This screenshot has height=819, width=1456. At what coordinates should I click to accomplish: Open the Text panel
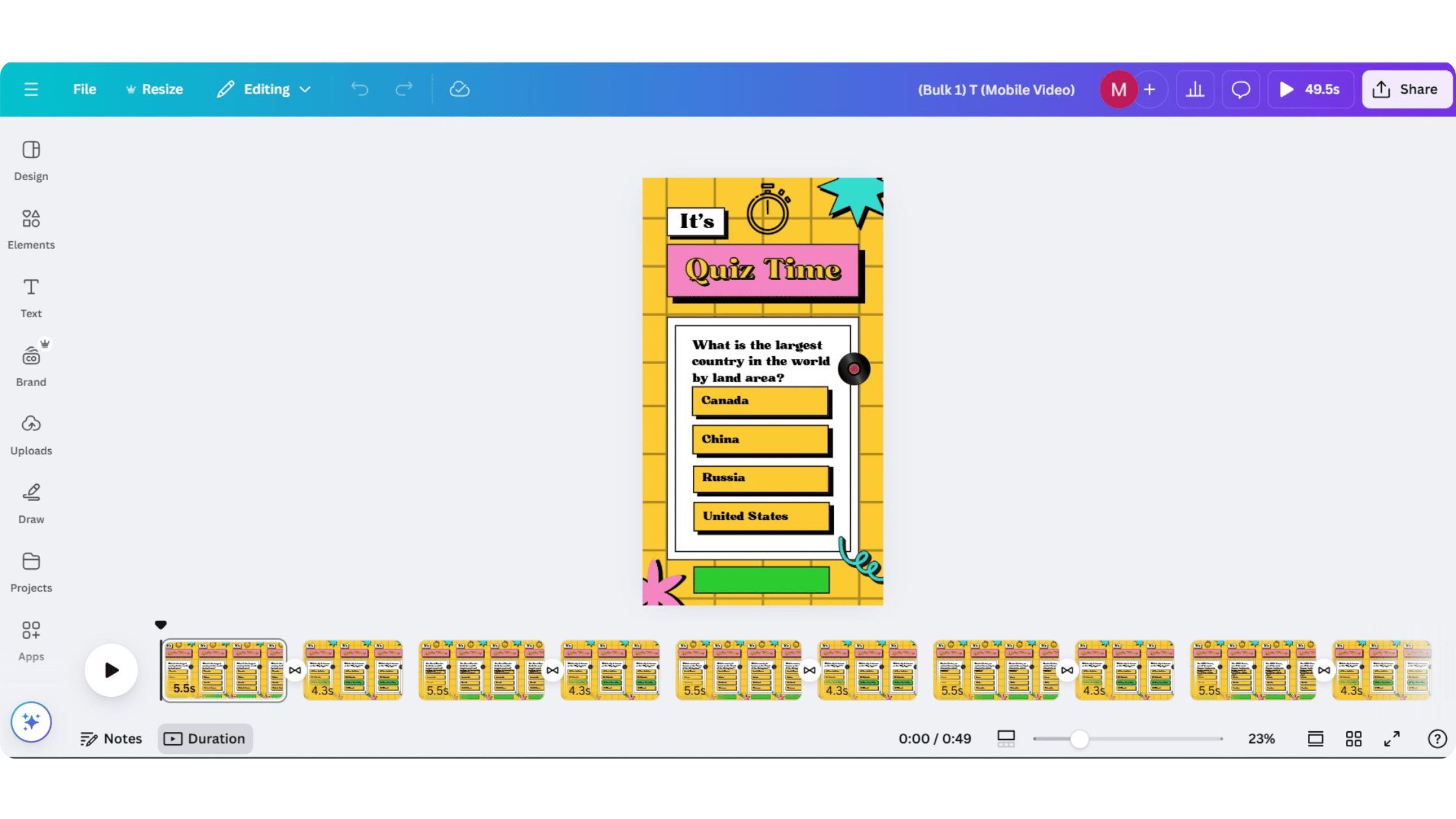pyautogui.click(x=31, y=297)
